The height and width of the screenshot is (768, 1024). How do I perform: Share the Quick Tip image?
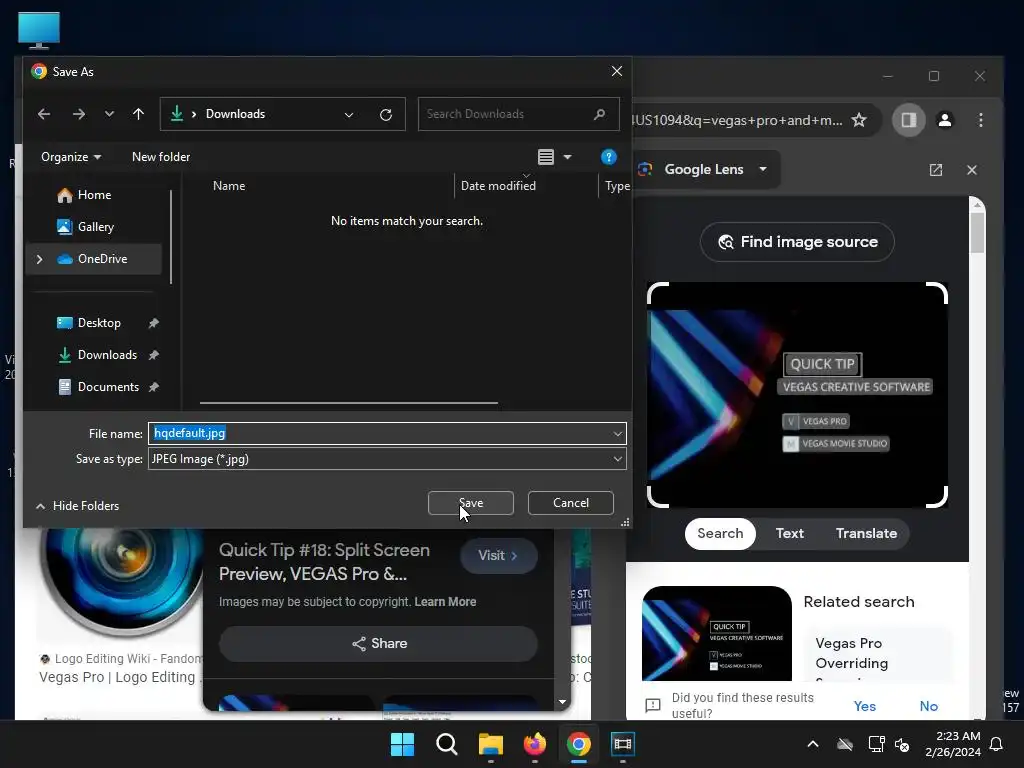[378, 644]
